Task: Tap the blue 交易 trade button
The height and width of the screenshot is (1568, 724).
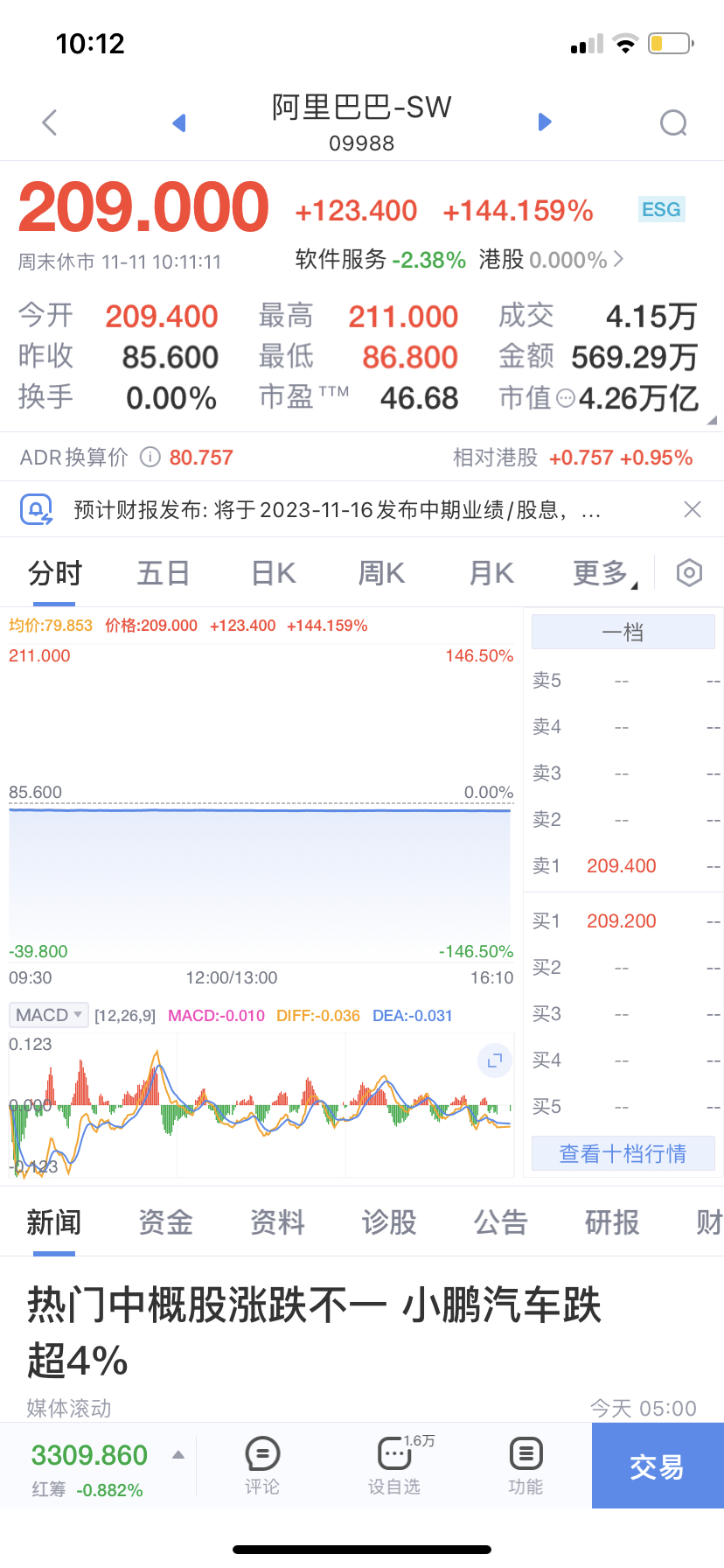Action: pyautogui.click(x=658, y=1466)
